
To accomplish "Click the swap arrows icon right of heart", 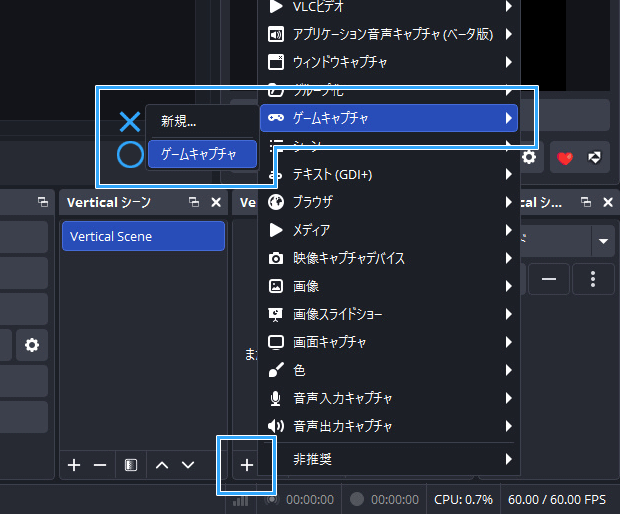I will pyautogui.click(x=594, y=158).
